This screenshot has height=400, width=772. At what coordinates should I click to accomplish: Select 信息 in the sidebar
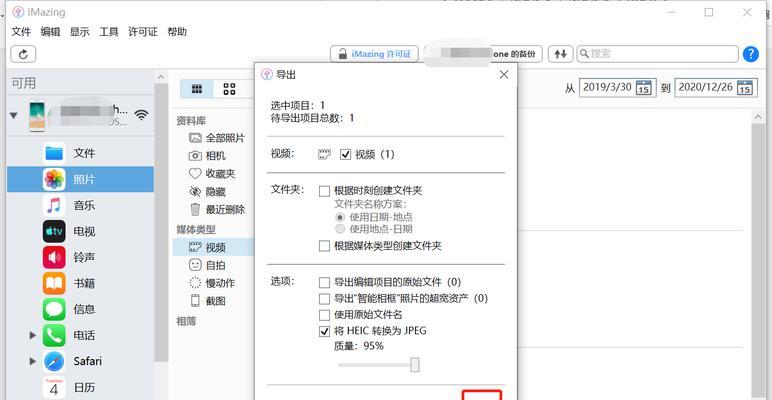coord(80,309)
